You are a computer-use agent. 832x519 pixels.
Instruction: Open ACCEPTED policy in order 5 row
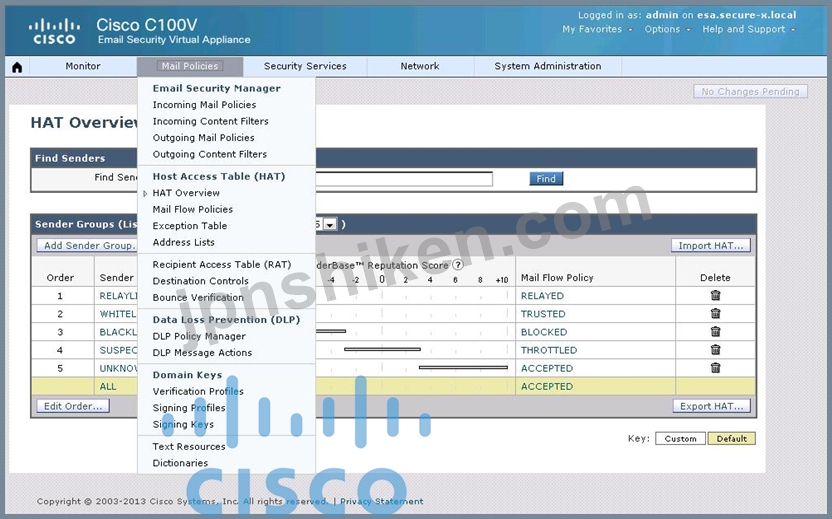pos(547,368)
